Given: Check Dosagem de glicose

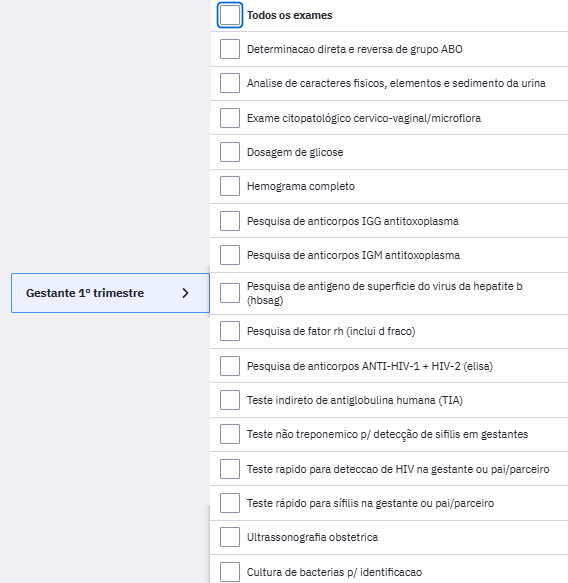Looking at the screenshot, I should click(230, 152).
